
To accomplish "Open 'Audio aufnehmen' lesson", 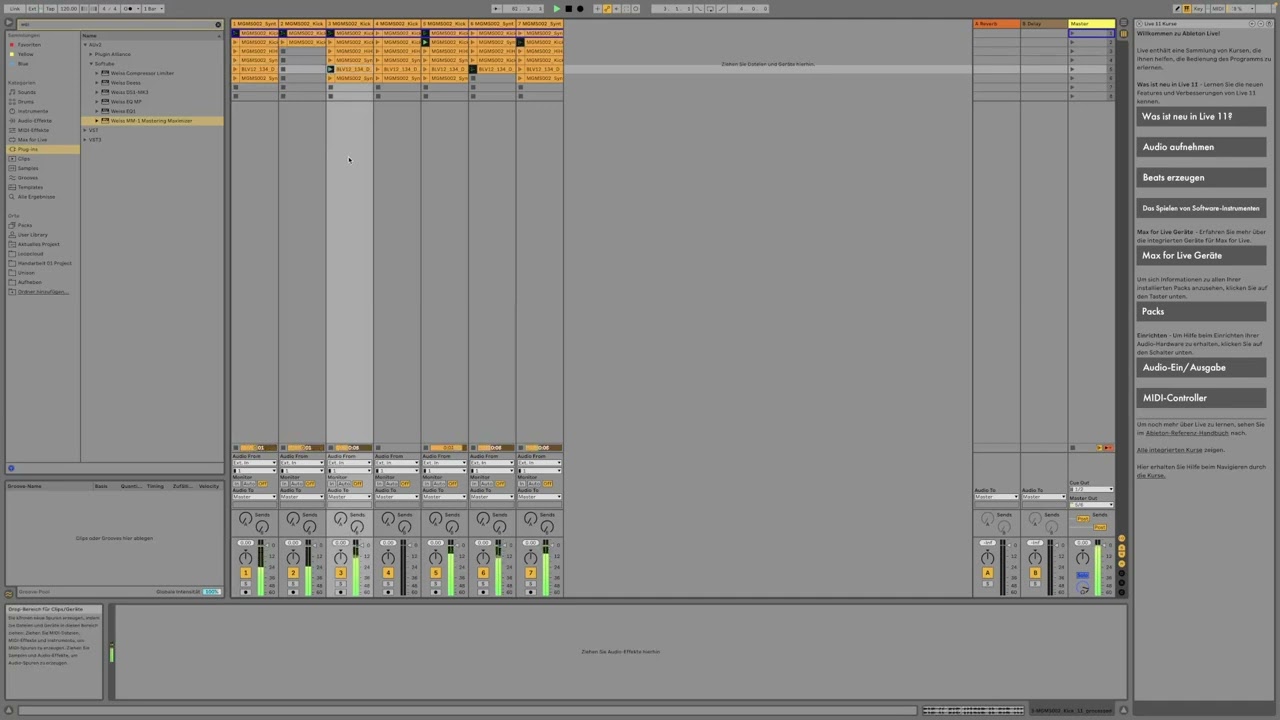I will click(1201, 147).
